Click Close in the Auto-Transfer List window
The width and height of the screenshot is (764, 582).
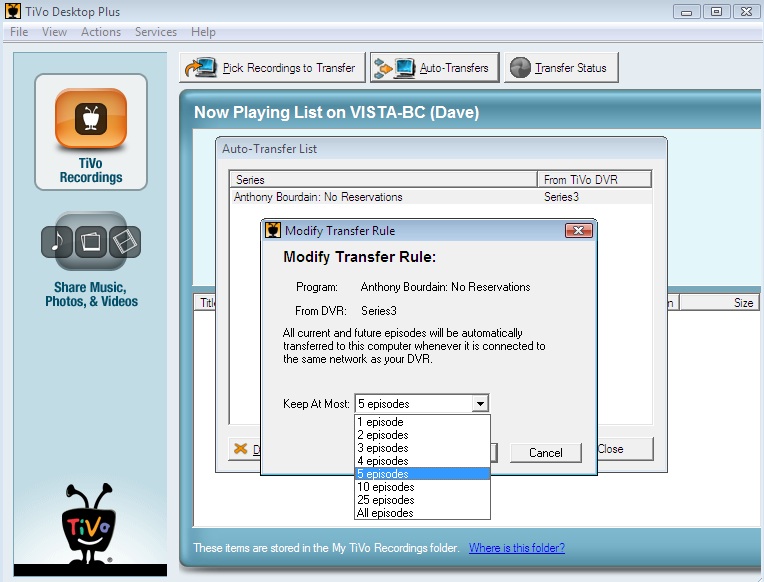[625, 449]
